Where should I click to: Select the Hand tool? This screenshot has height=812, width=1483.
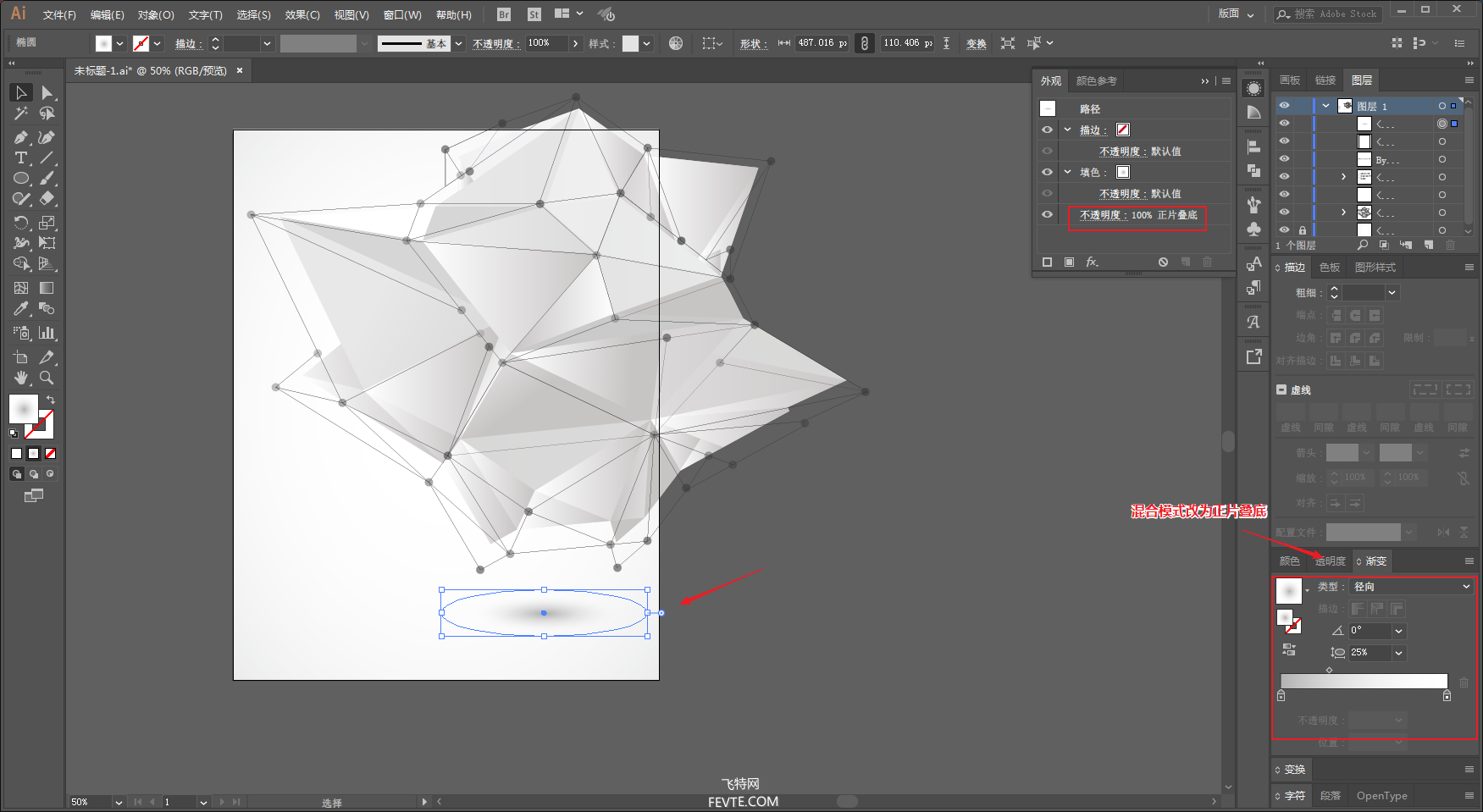click(21, 378)
